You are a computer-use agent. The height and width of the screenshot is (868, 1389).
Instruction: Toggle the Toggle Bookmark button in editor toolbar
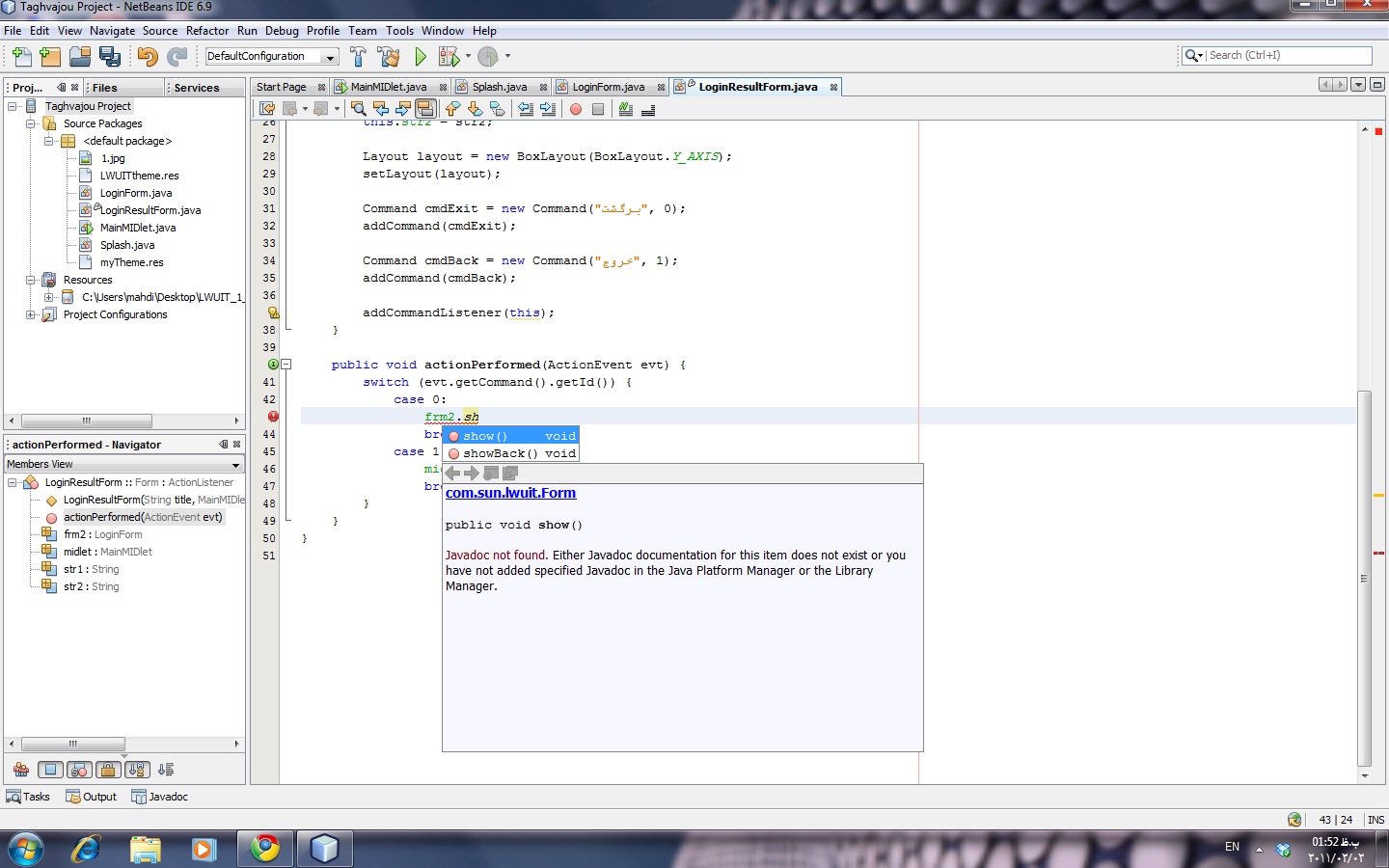(498, 109)
